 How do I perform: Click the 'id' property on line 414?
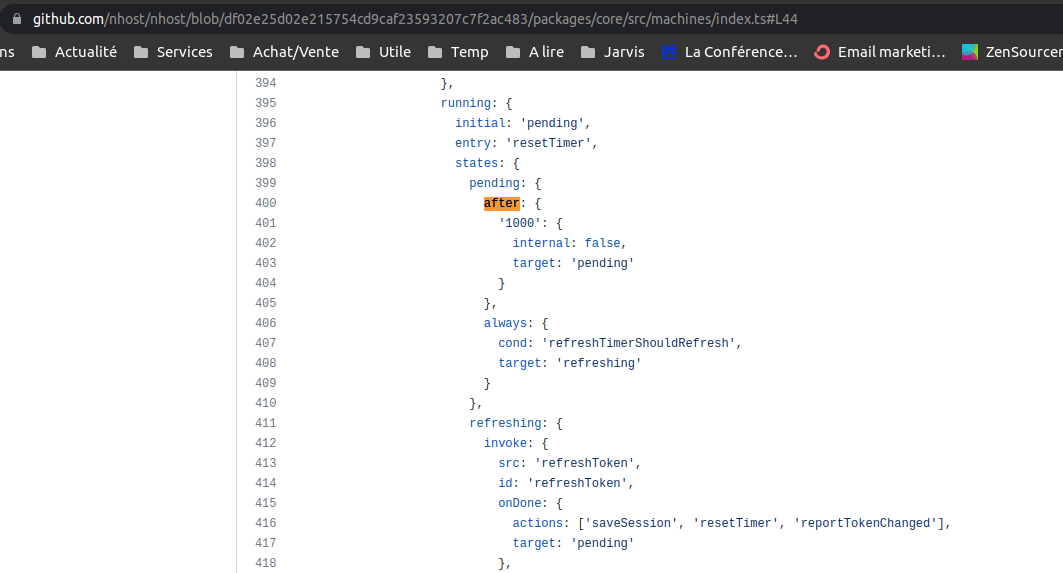(505, 483)
